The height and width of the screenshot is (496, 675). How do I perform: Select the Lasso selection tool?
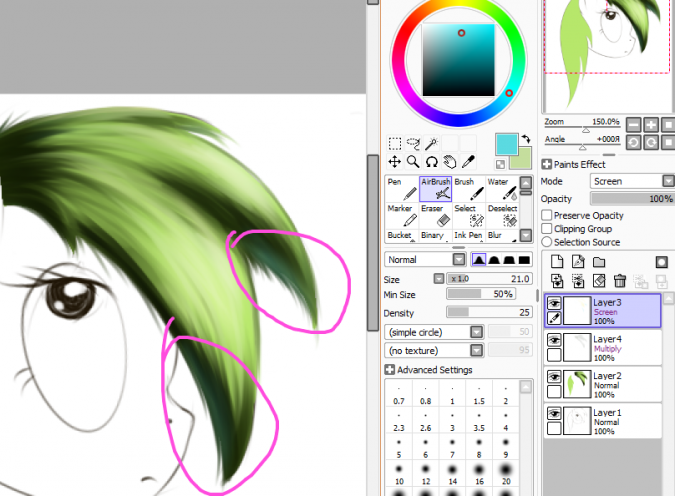pyautogui.click(x=413, y=144)
